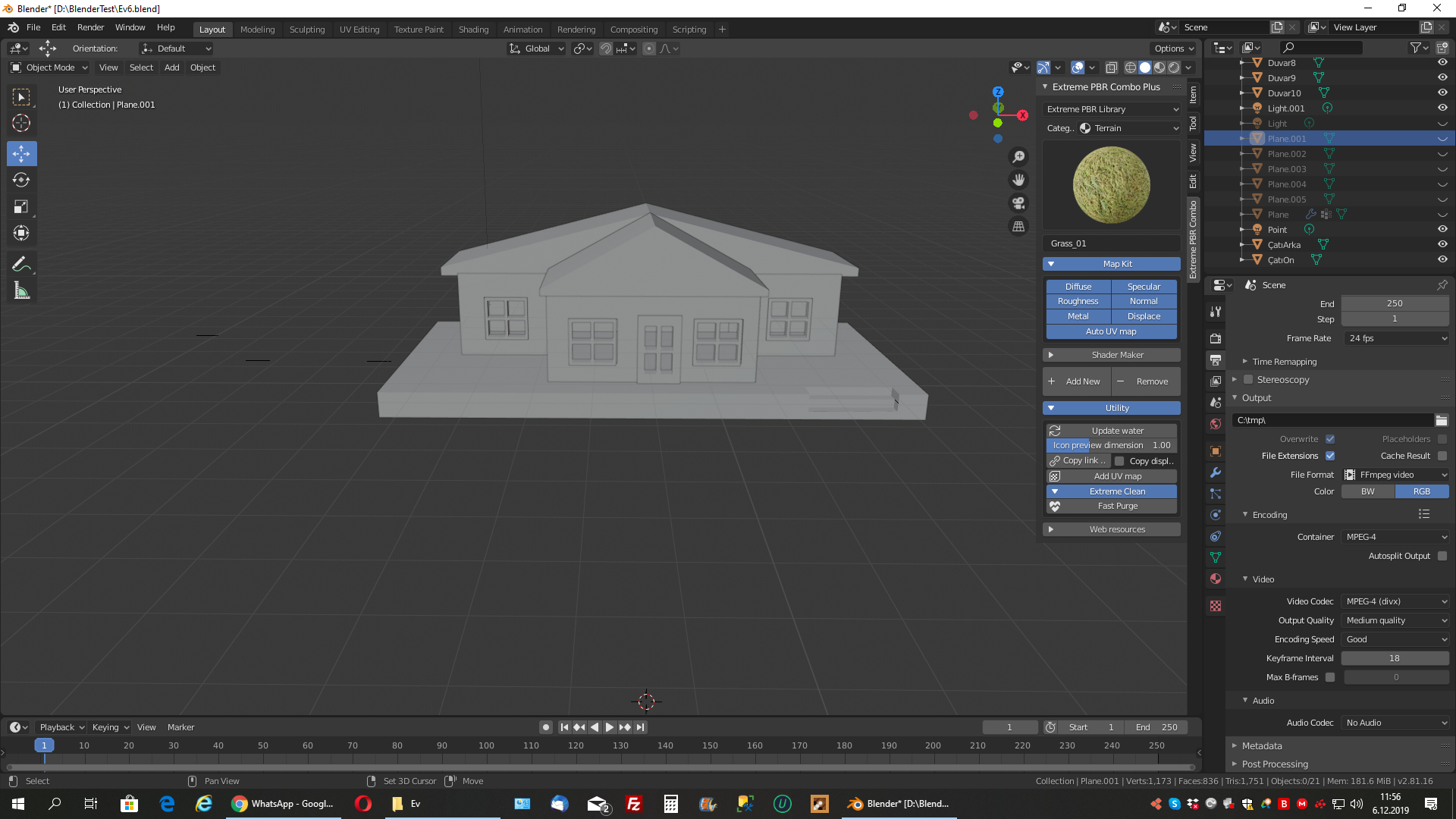This screenshot has height=819, width=1456.
Task: Open the viewport Add menu
Action: [172, 67]
